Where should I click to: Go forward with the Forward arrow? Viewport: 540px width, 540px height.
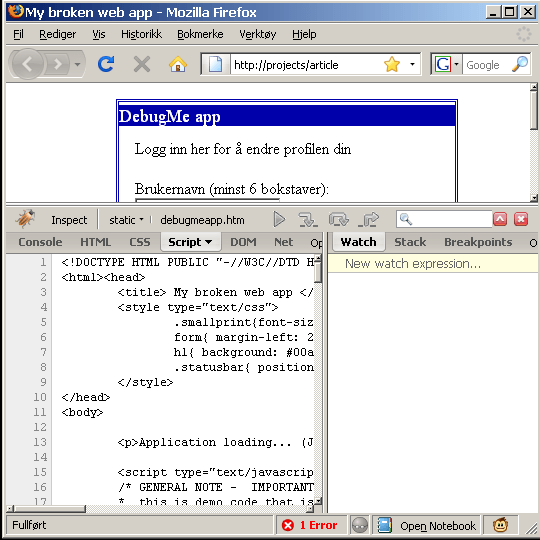click(x=57, y=64)
